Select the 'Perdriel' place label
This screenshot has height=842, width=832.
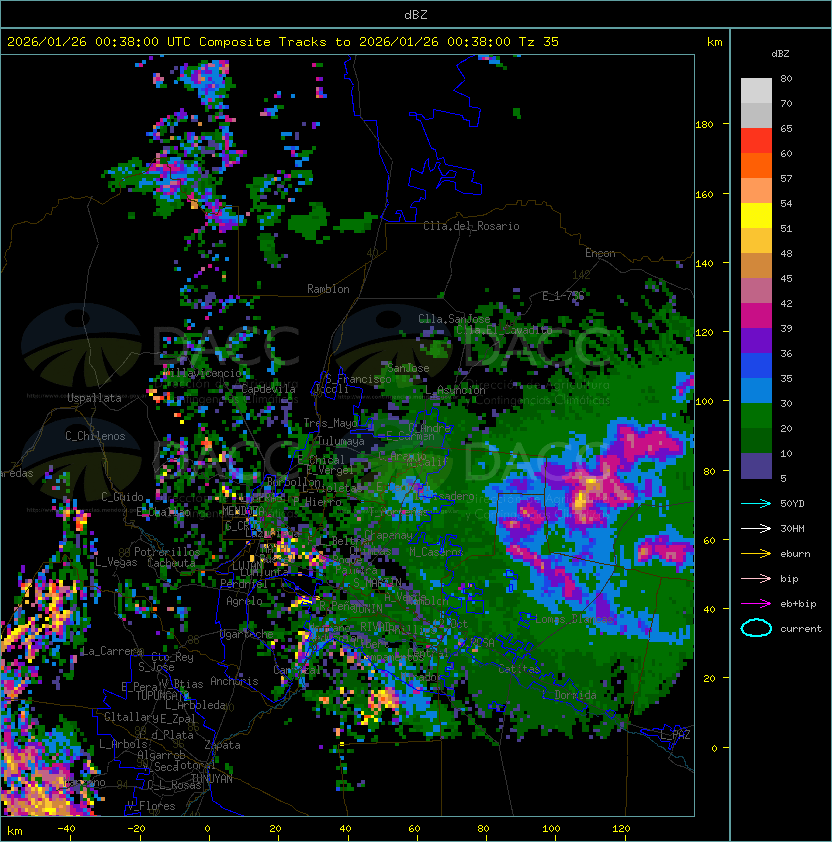coord(244,583)
